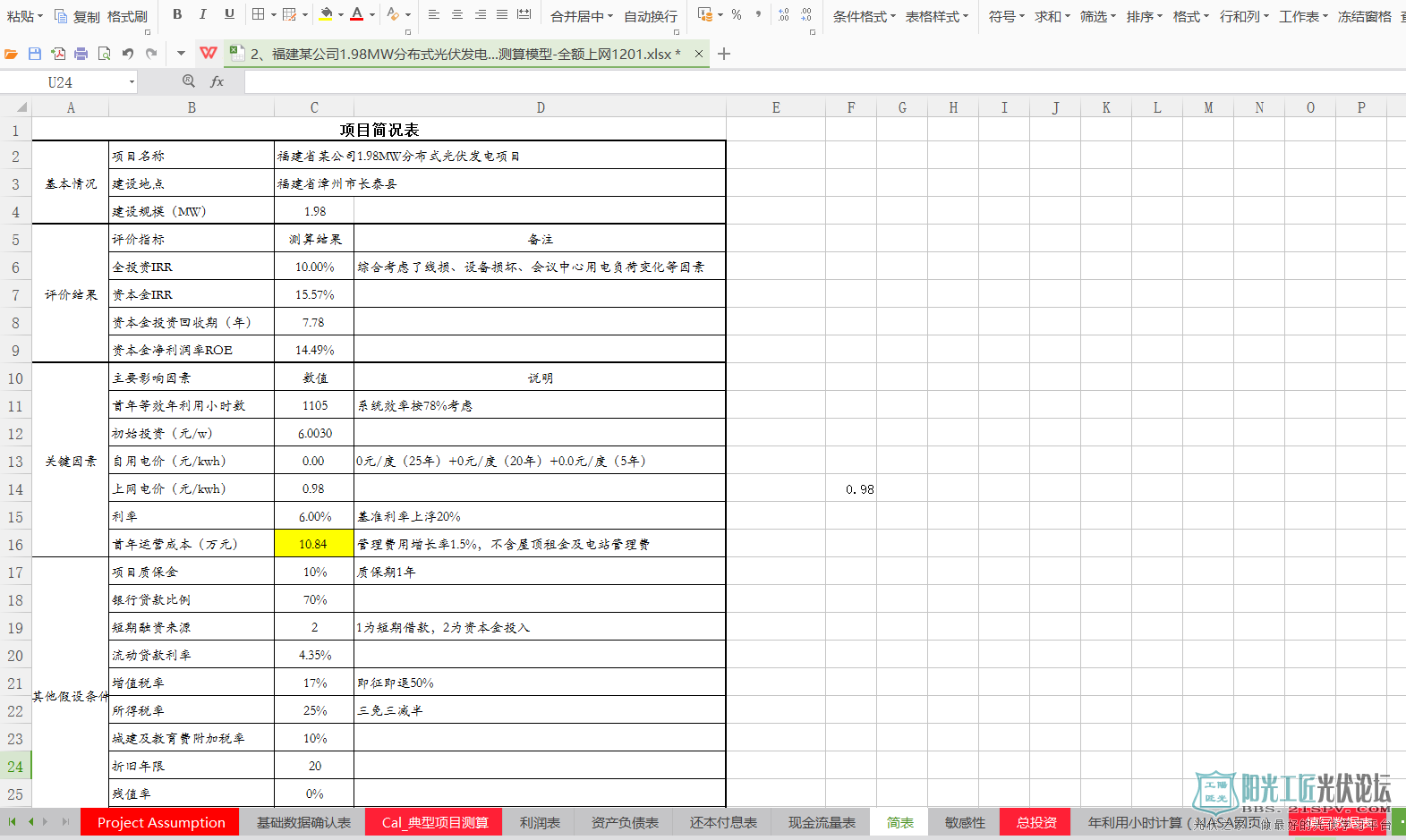Increase decimal places
The height and width of the screenshot is (840, 1406).
click(783, 14)
